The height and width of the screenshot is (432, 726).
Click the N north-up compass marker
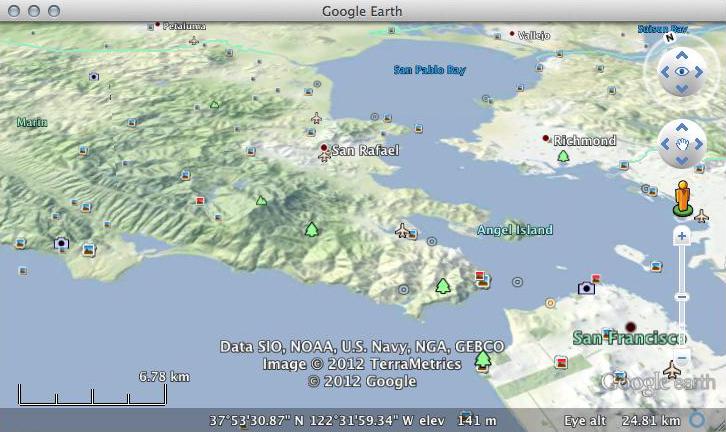669,38
